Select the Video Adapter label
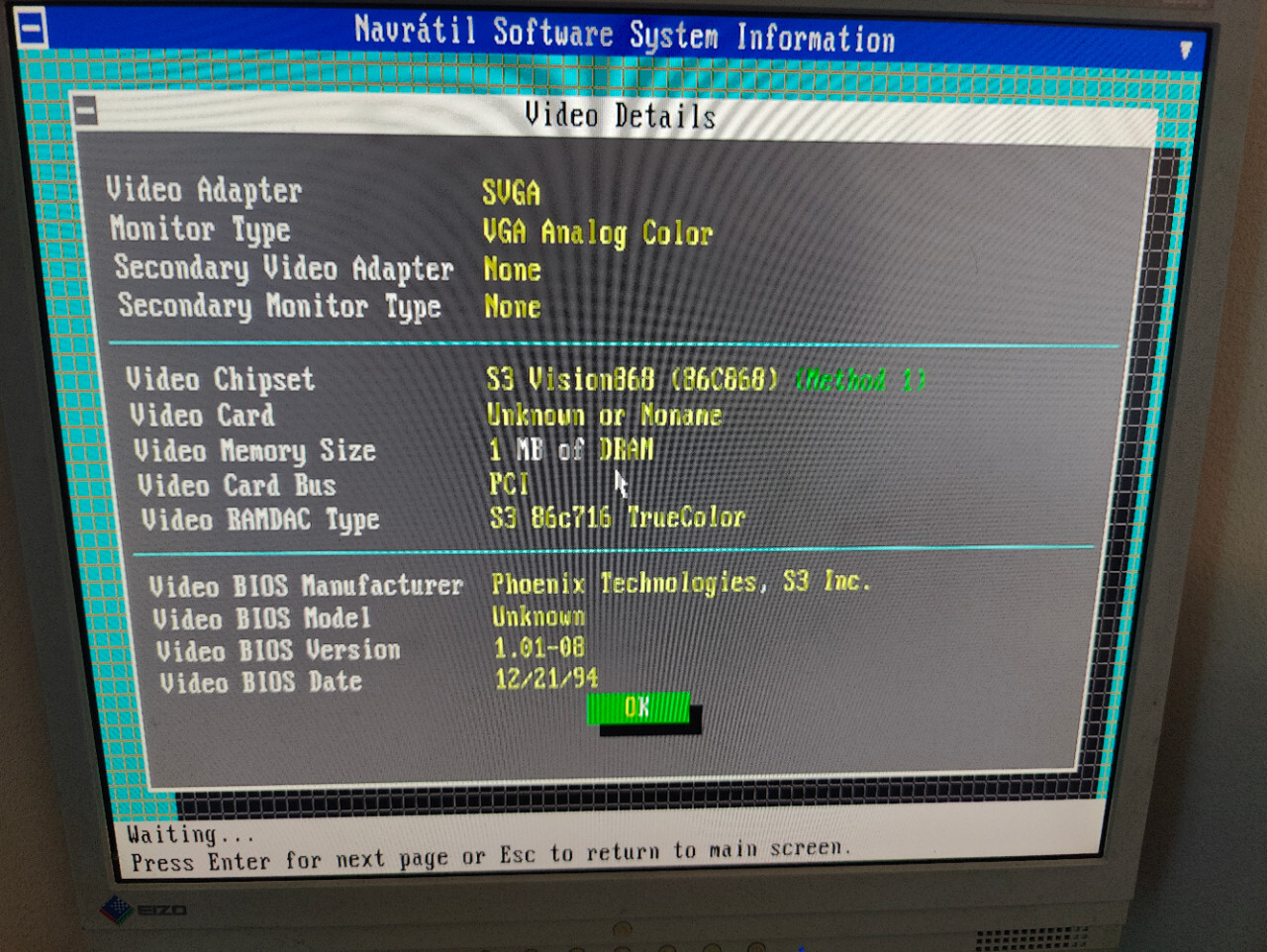 [204, 190]
